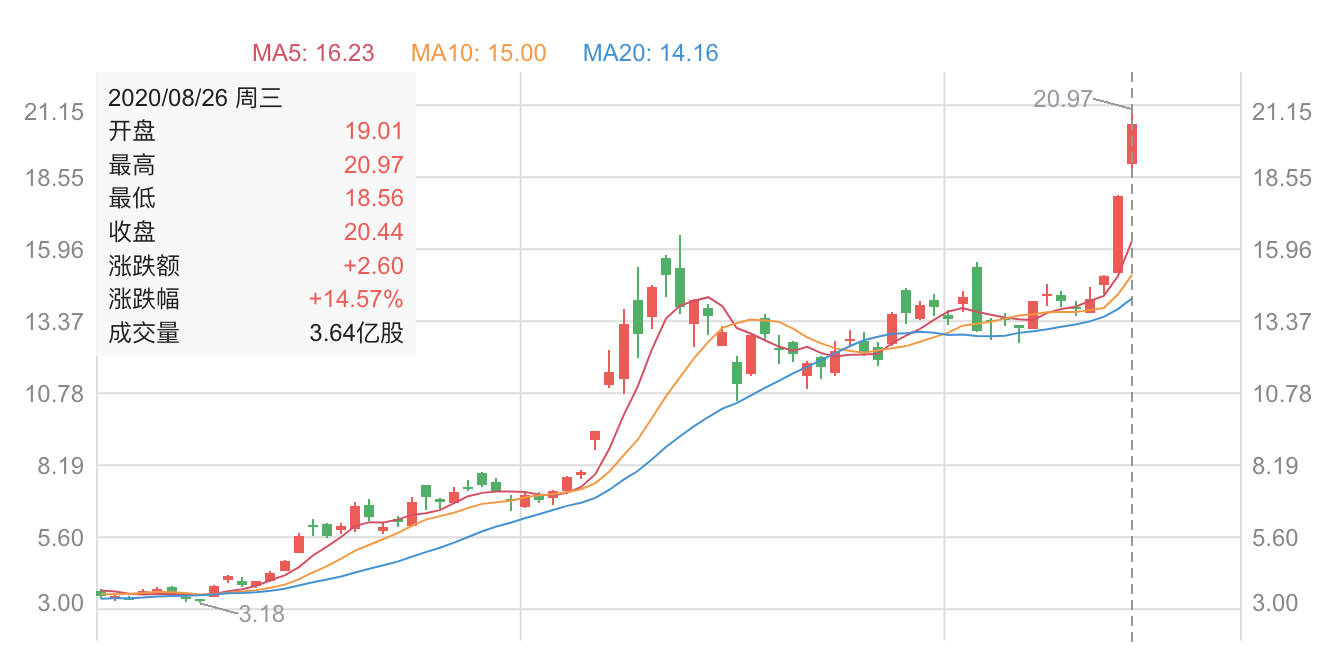The image size is (1332, 648).
Task: Select the 最低 label in the tooltip
Action: pyautogui.click(x=132, y=198)
